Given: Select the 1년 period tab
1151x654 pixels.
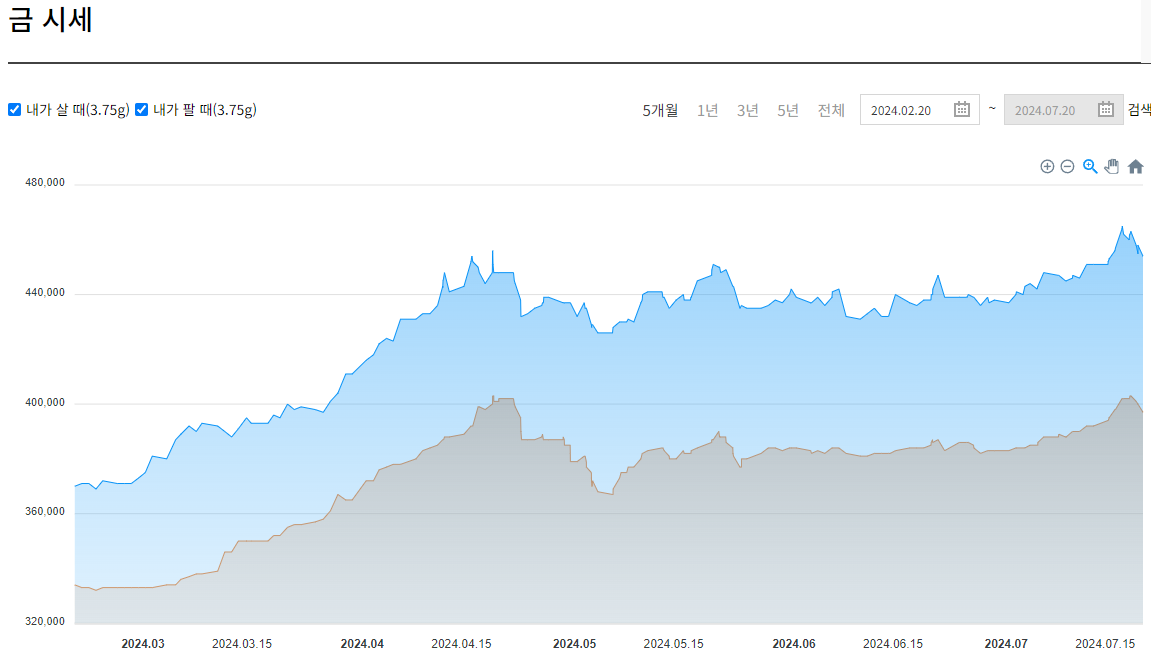Looking at the screenshot, I should click(x=708, y=110).
